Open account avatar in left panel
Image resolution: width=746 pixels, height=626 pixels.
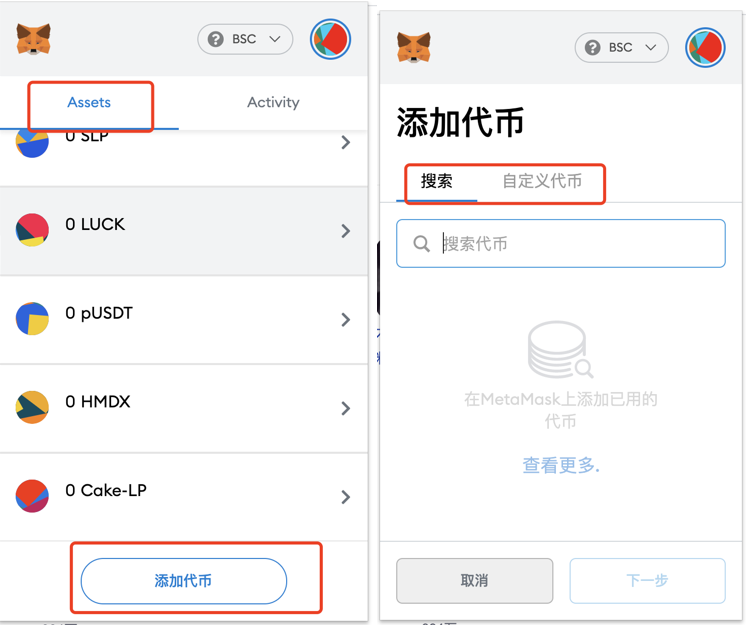click(x=330, y=39)
